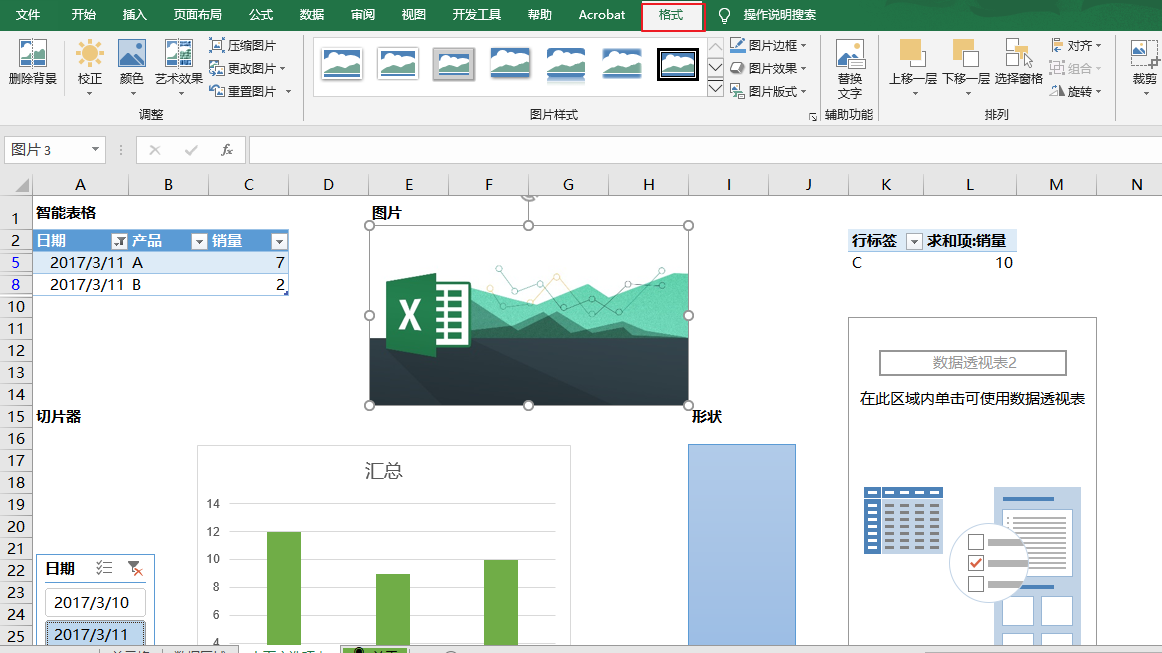The width and height of the screenshot is (1162, 653).
Task: Select the 2017/3/11 slicer button
Action: click(x=95, y=634)
